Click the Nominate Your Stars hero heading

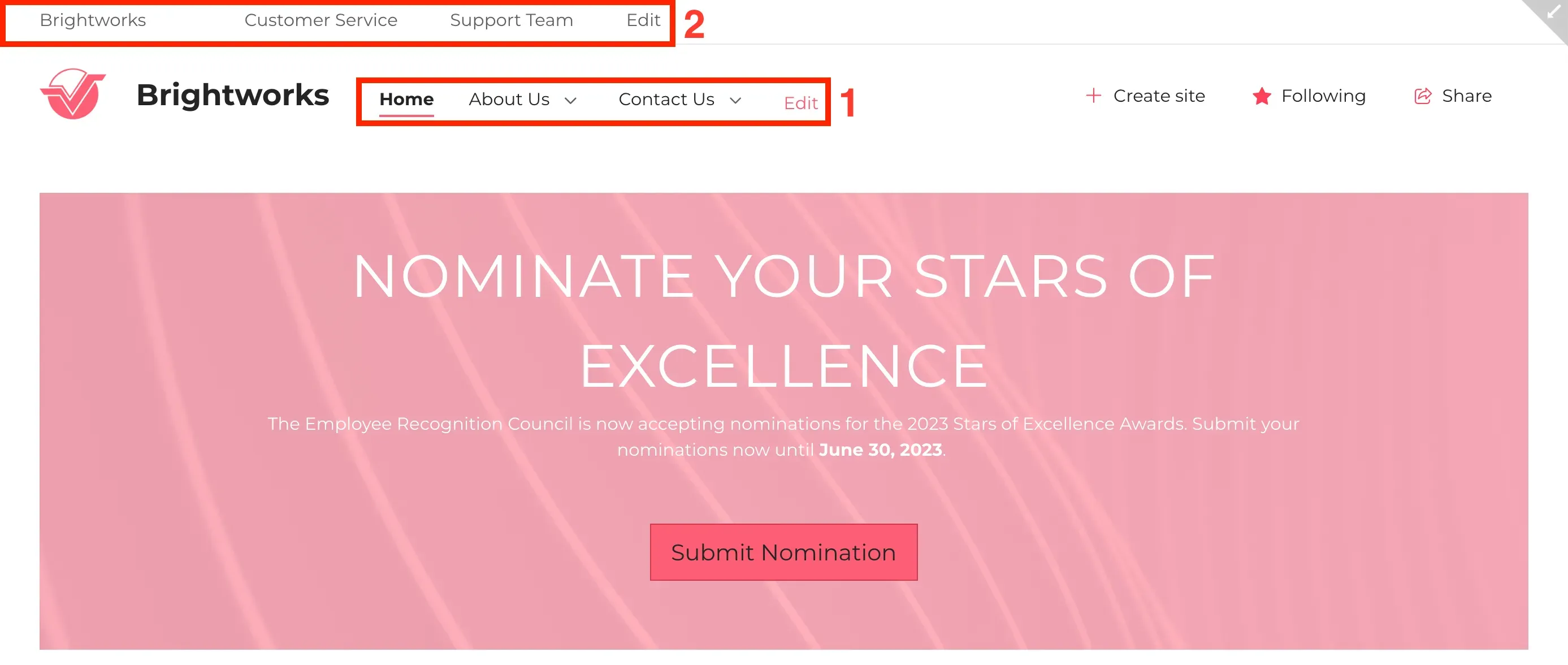pos(783,320)
